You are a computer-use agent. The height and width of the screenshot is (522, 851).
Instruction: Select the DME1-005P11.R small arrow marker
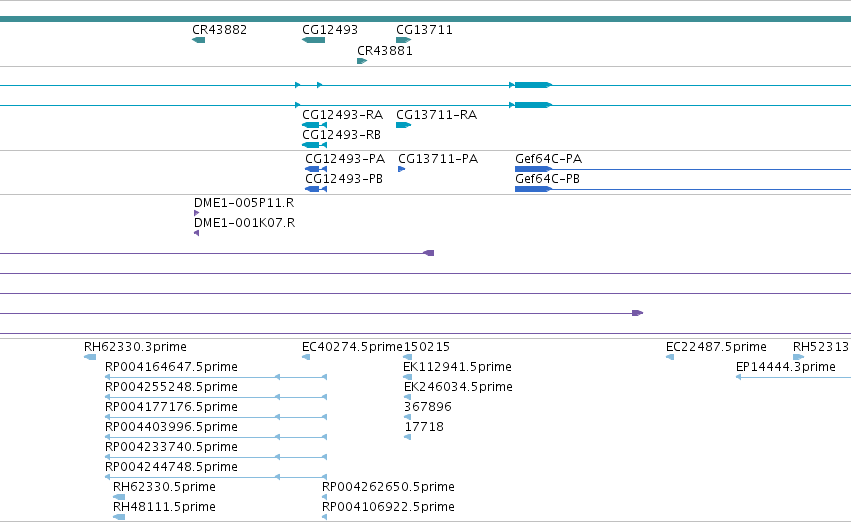click(x=196, y=213)
